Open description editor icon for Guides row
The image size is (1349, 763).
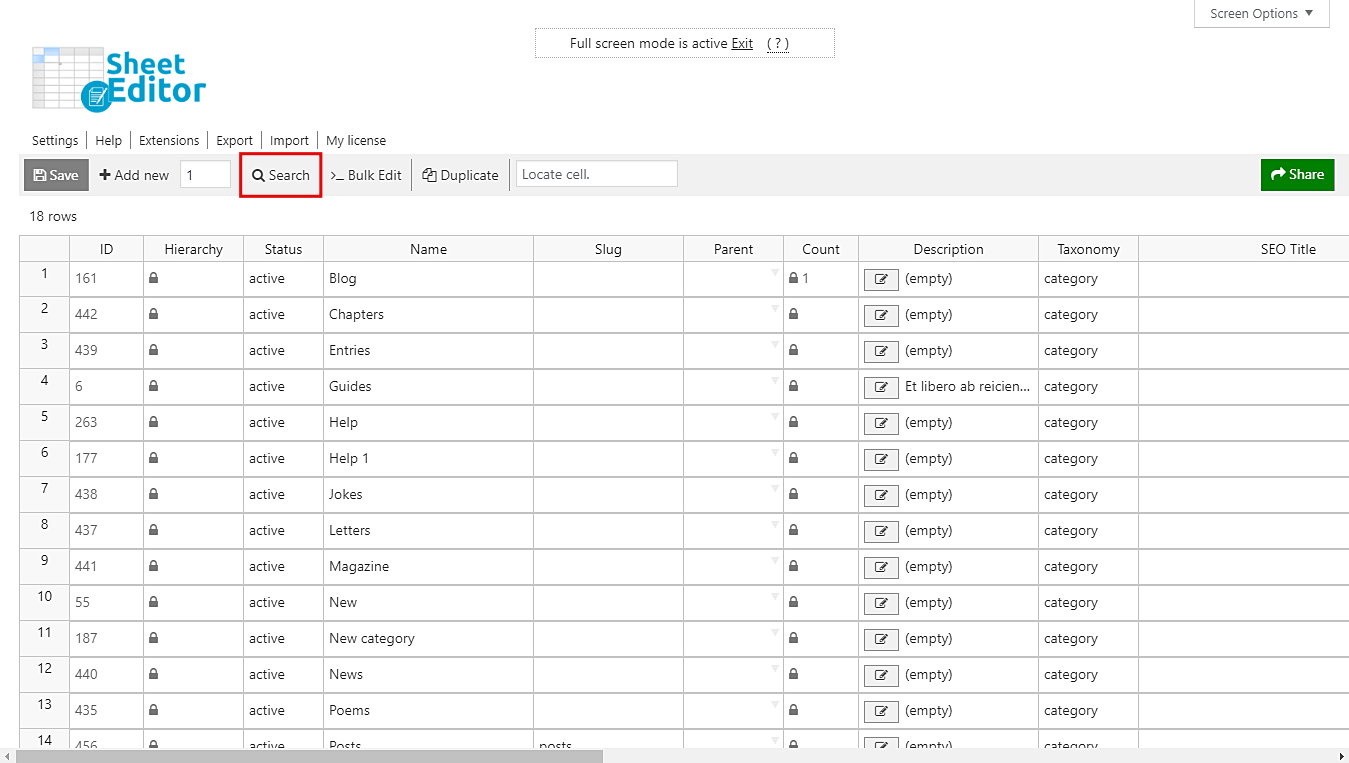point(880,387)
